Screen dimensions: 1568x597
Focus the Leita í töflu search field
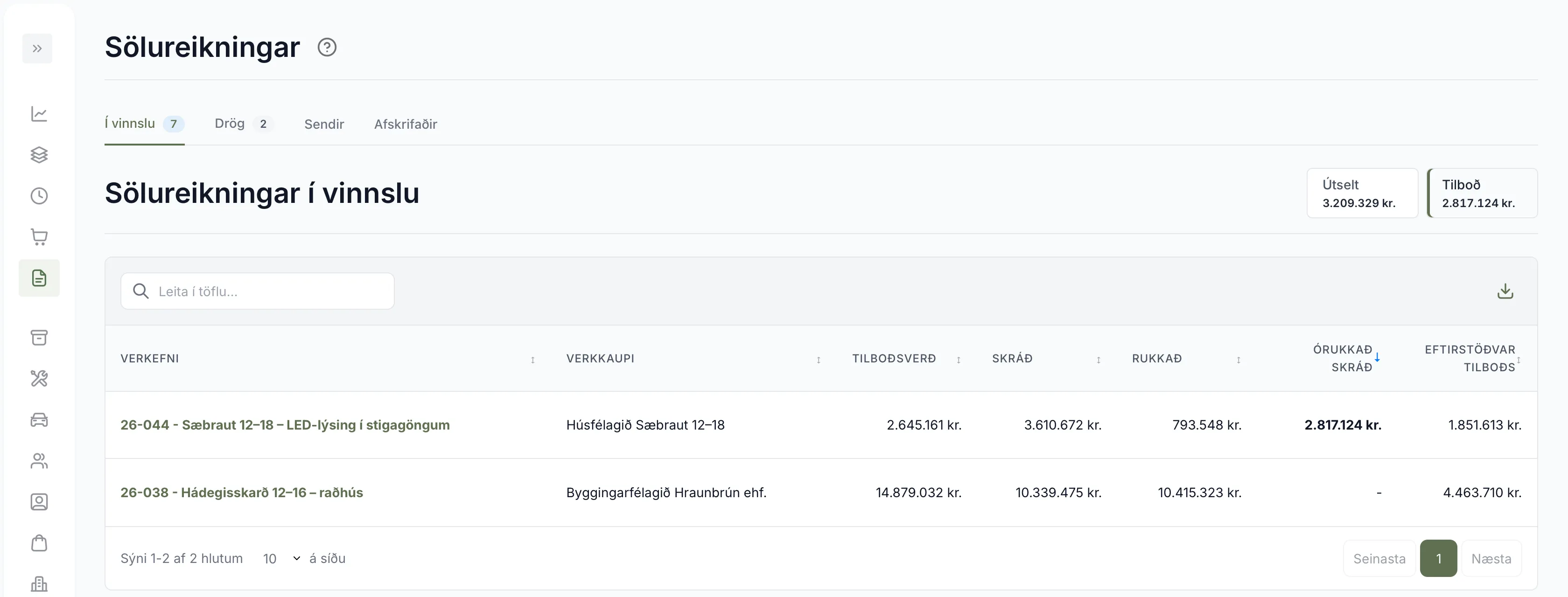click(x=258, y=292)
